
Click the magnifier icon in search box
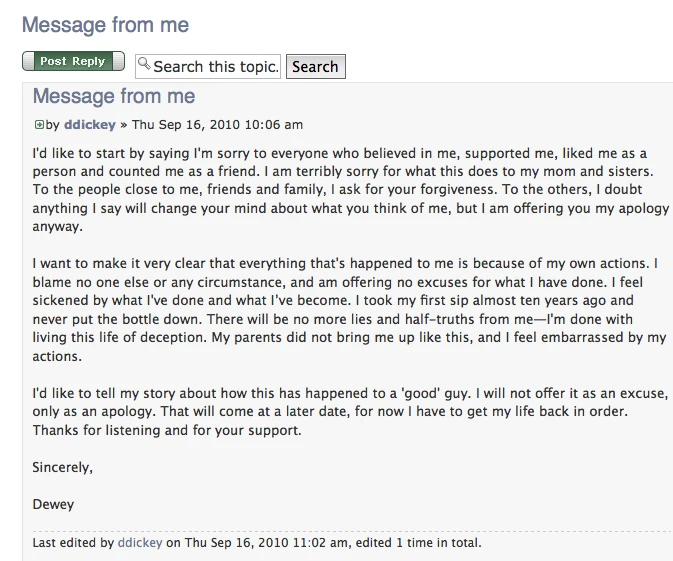pyautogui.click(x=144, y=66)
